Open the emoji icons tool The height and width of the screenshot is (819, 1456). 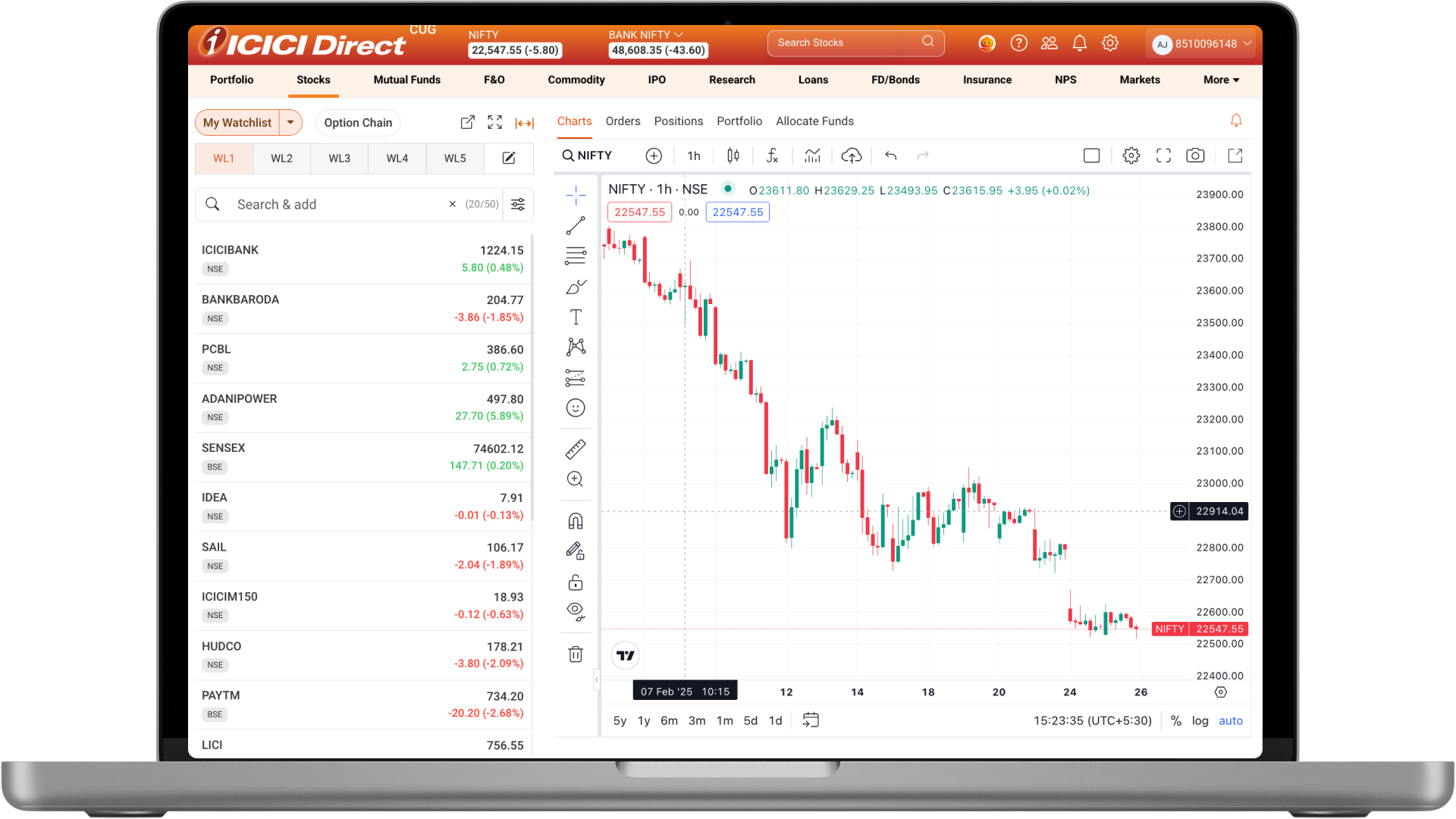(x=576, y=408)
